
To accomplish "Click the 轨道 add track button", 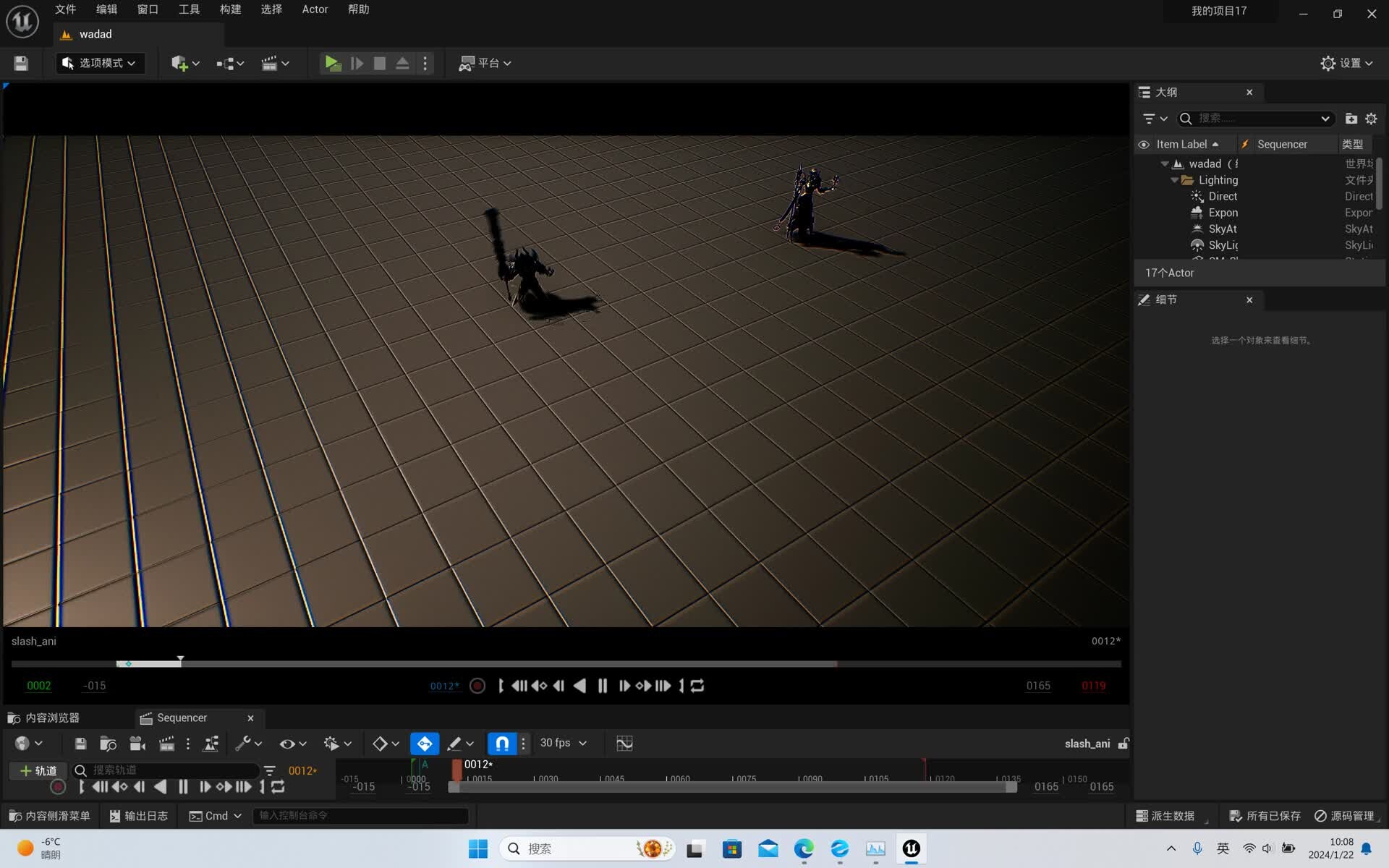I will 38,770.
